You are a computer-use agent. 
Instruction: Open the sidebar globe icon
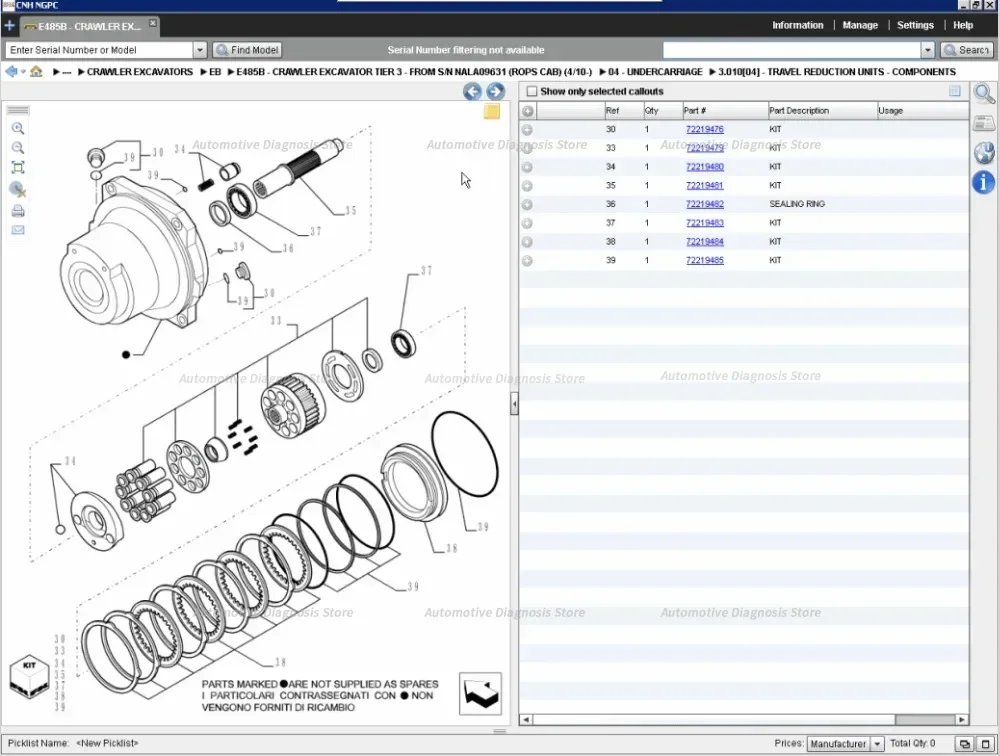click(983, 153)
